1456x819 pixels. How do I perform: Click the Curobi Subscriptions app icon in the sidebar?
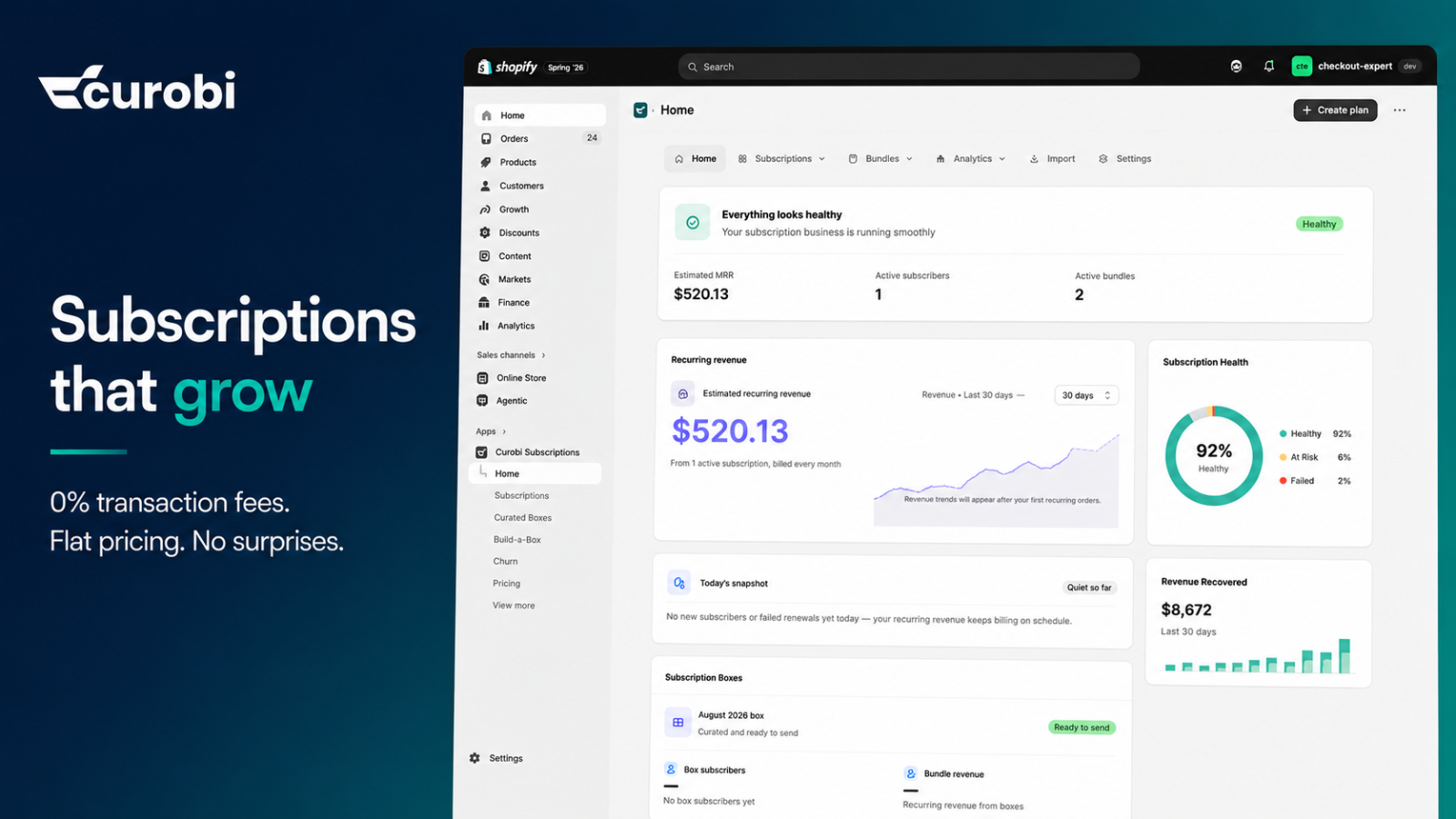point(481,452)
